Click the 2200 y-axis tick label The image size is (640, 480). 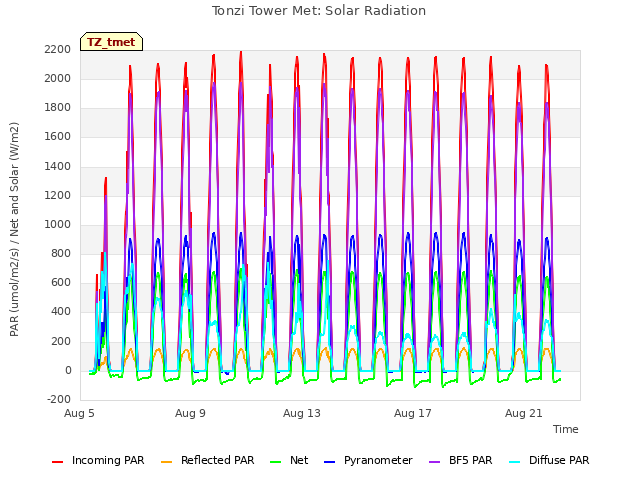click(x=58, y=49)
